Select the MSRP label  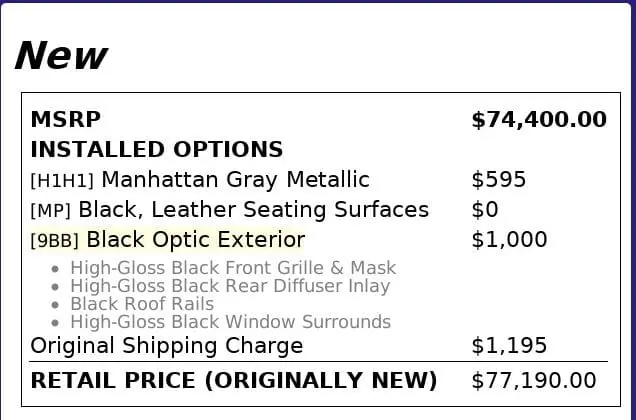pyautogui.click(x=66, y=120)
